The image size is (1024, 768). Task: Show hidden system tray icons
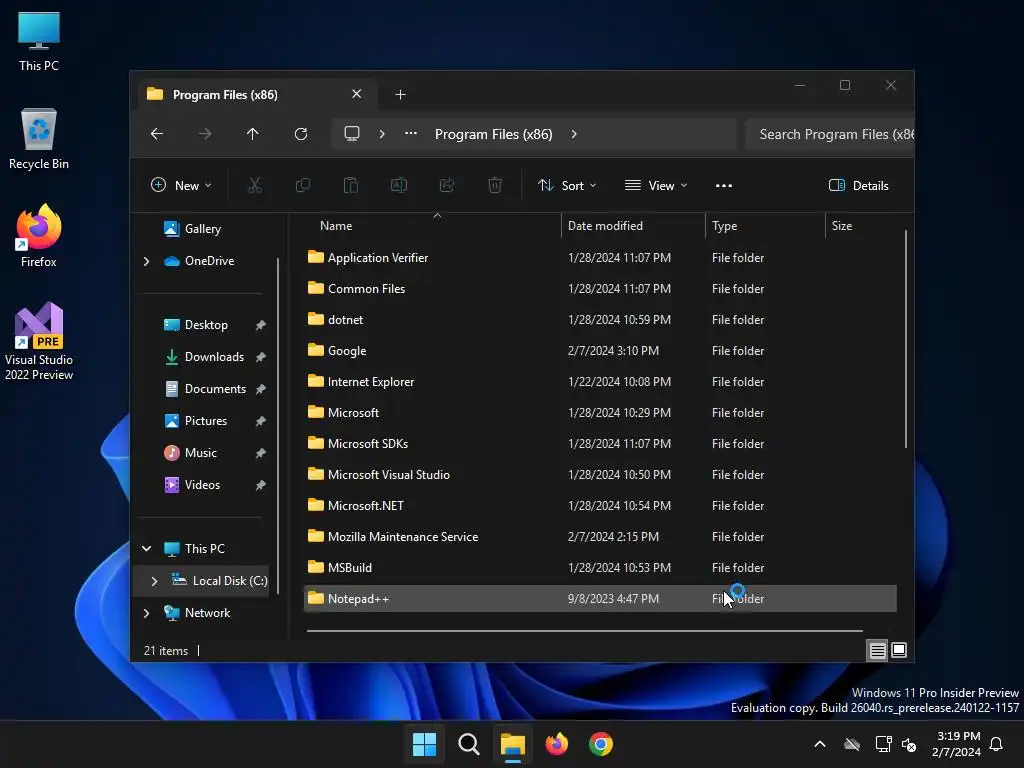tap(820, 744)
